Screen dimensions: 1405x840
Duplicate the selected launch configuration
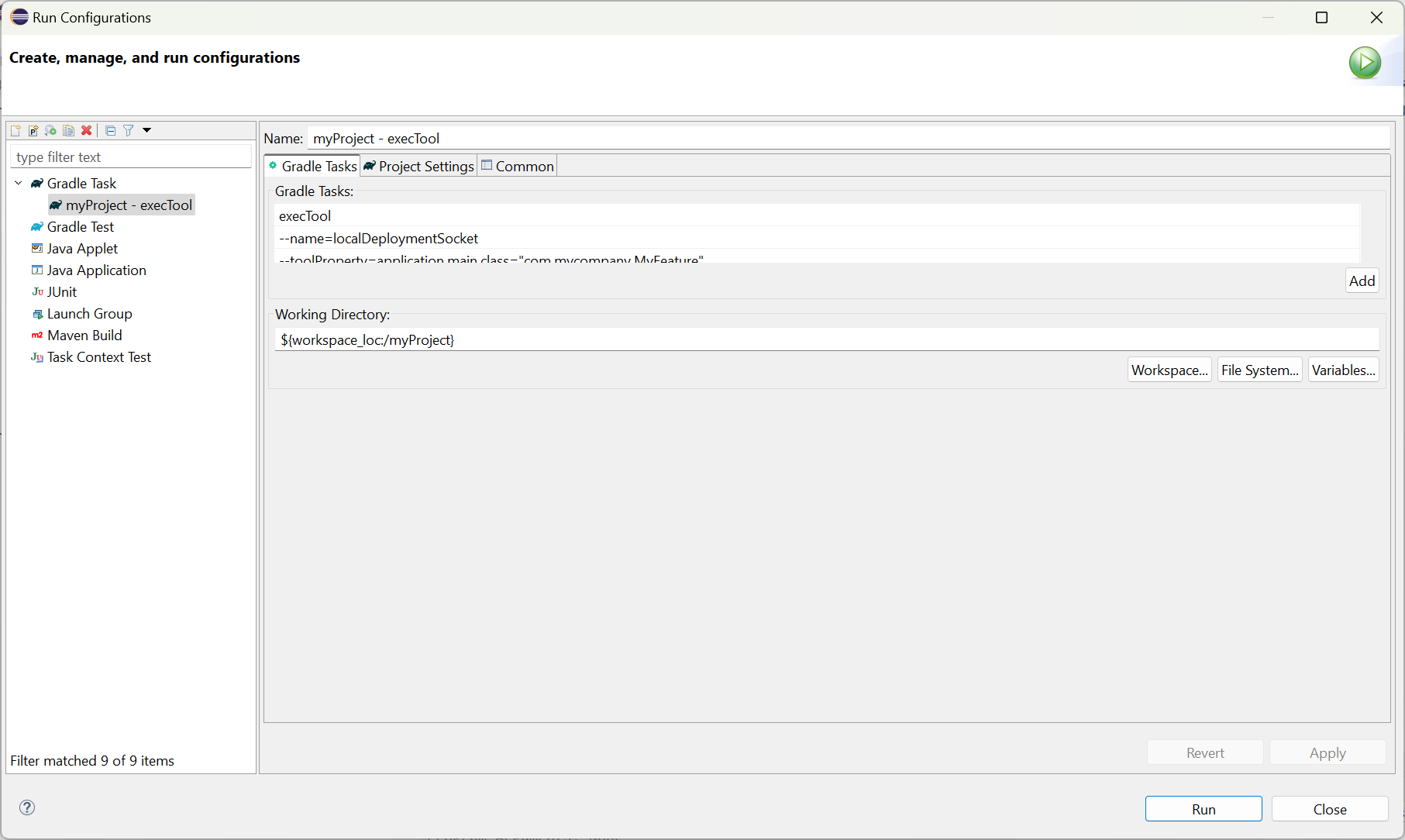click(x=69, y=131)
